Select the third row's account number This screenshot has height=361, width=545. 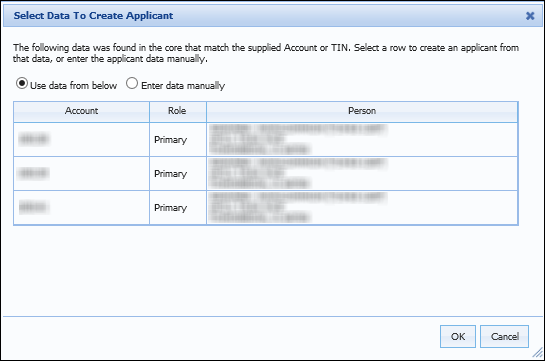point(34,207)
